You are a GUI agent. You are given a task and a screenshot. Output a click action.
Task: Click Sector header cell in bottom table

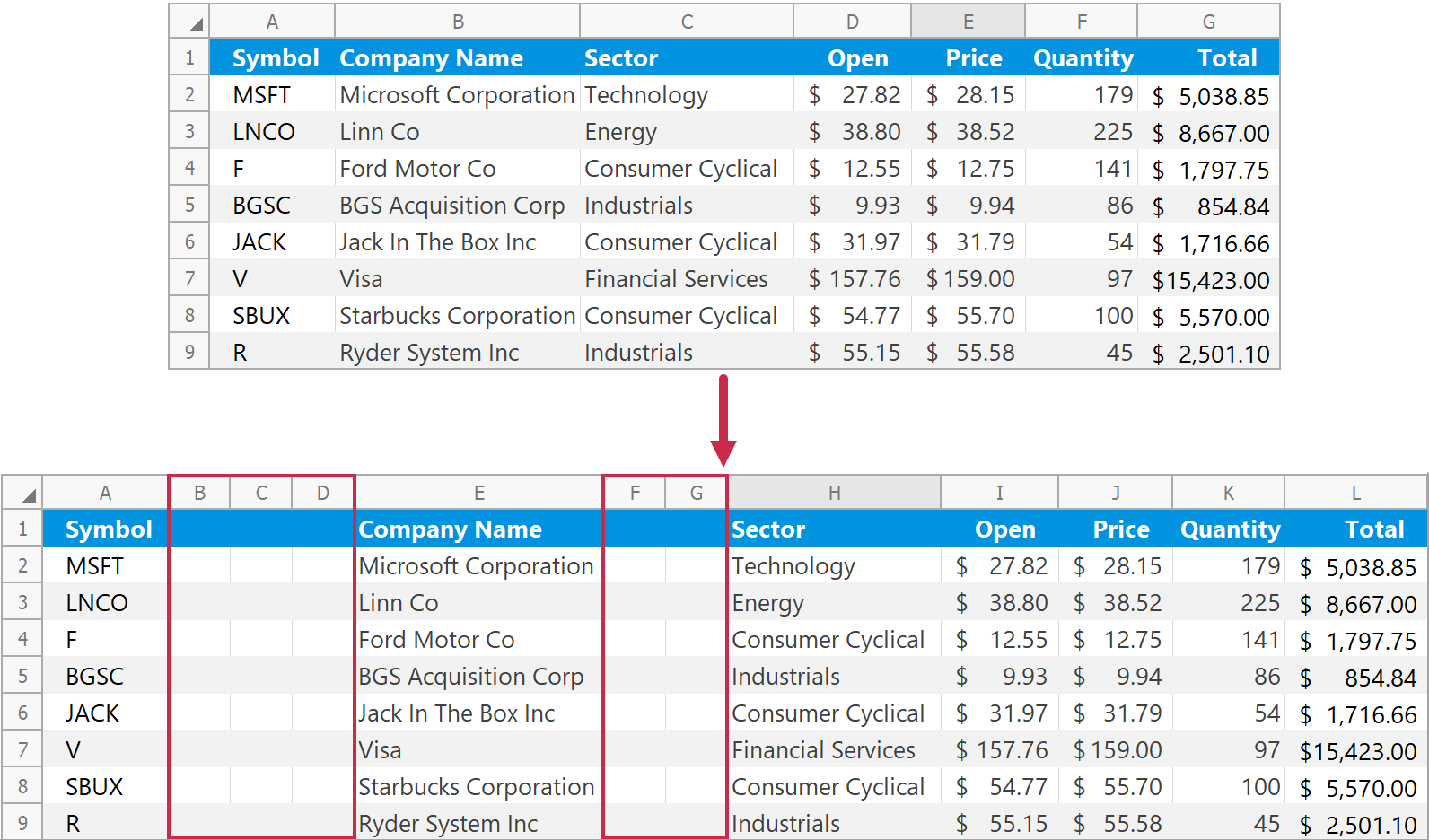[x=768, y=529]
